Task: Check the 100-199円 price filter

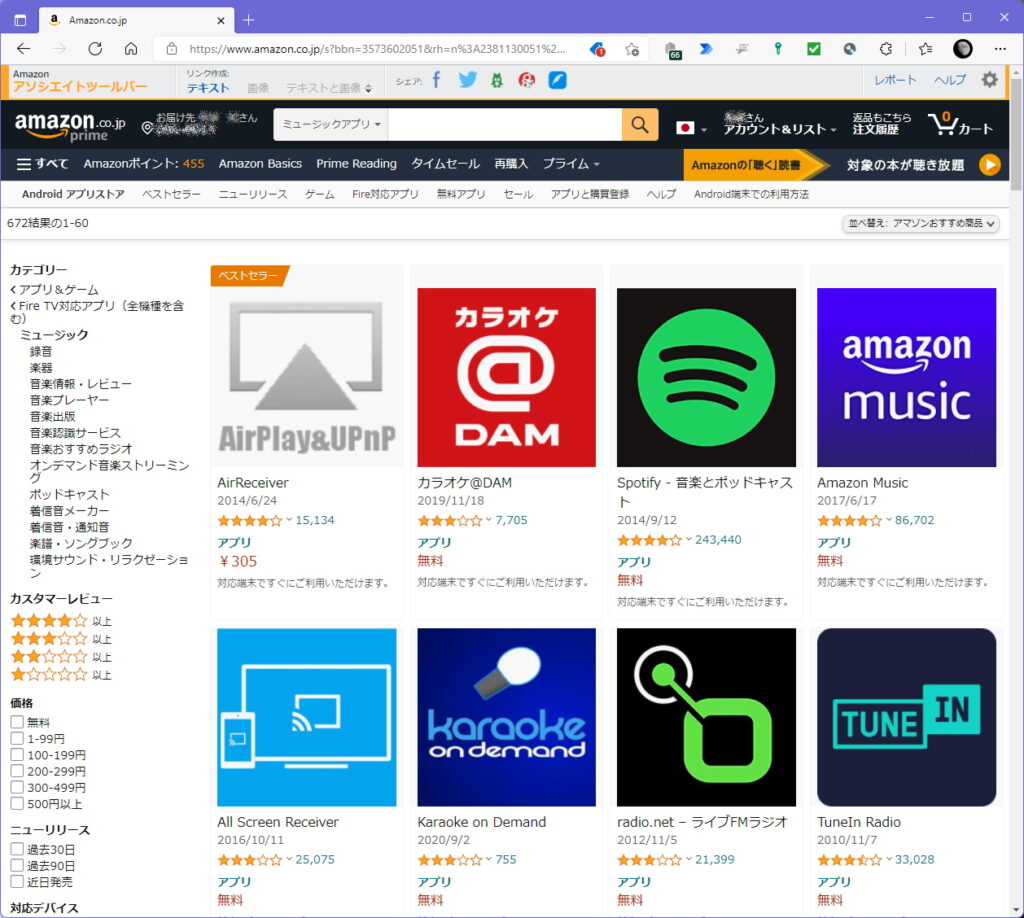Action: coord(17,755)
